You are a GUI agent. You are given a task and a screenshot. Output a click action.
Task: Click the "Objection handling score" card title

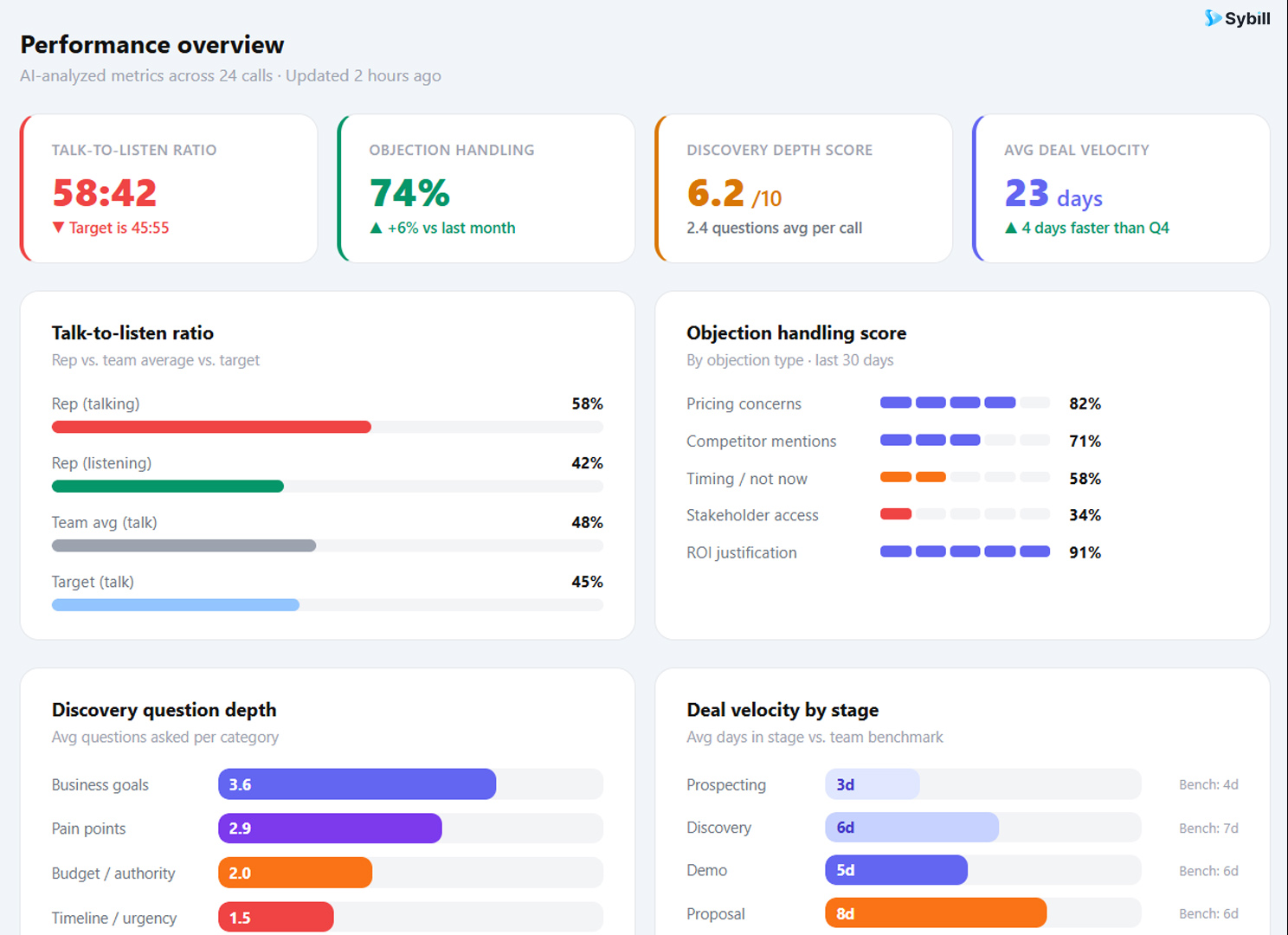(x=796, y=333)
